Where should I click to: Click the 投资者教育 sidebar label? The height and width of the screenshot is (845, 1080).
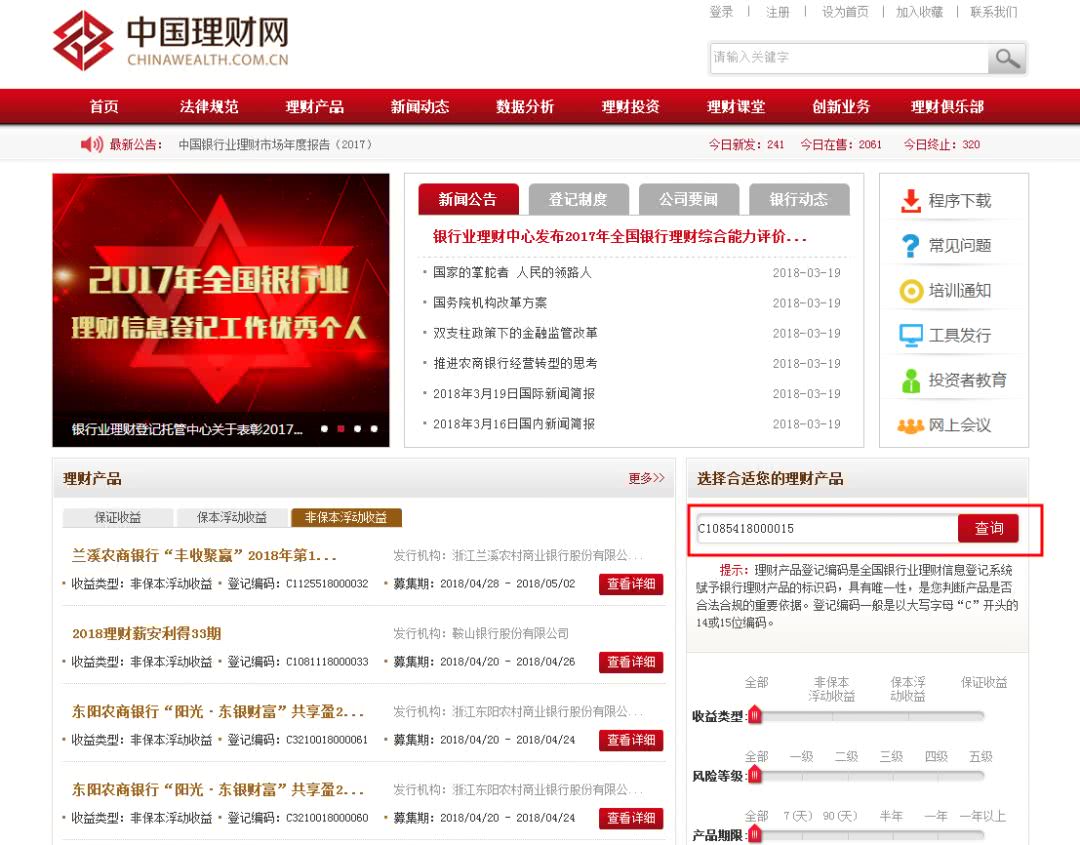[x=967, y=380]
